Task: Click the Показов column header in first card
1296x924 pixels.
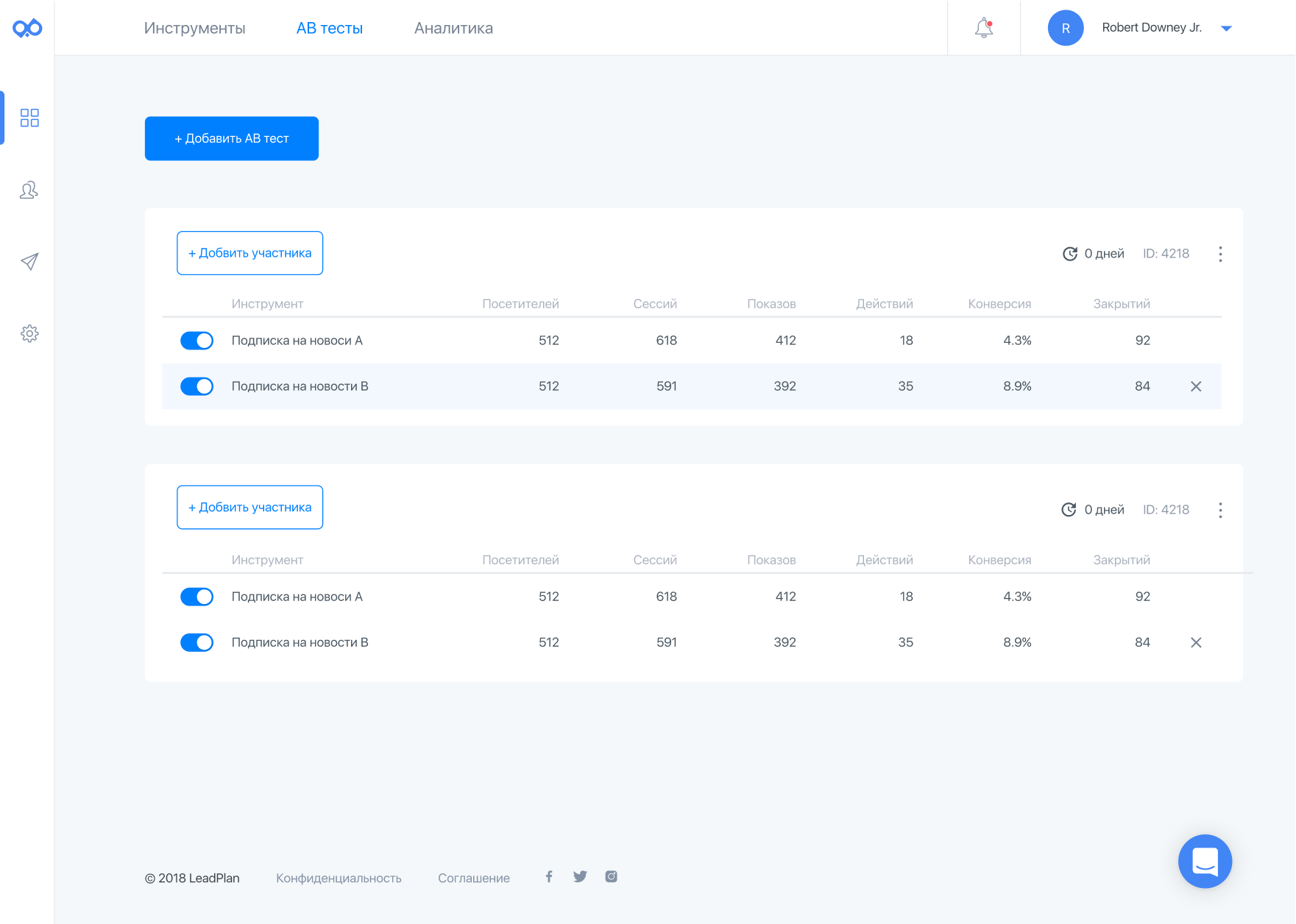Action: (x=771, y=304)
